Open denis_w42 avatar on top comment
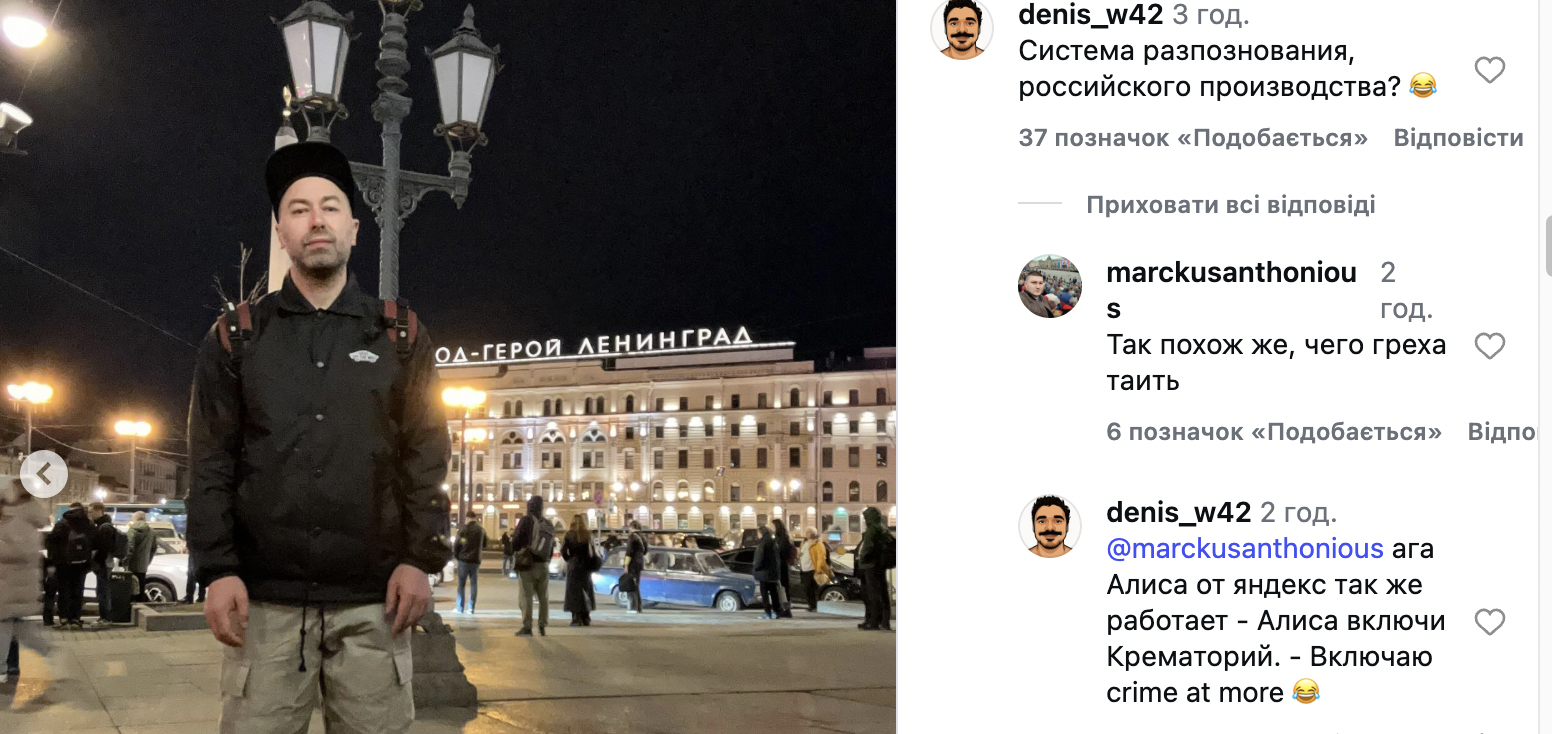Viewport: 1552px width, 734px height. coord(962,29)
